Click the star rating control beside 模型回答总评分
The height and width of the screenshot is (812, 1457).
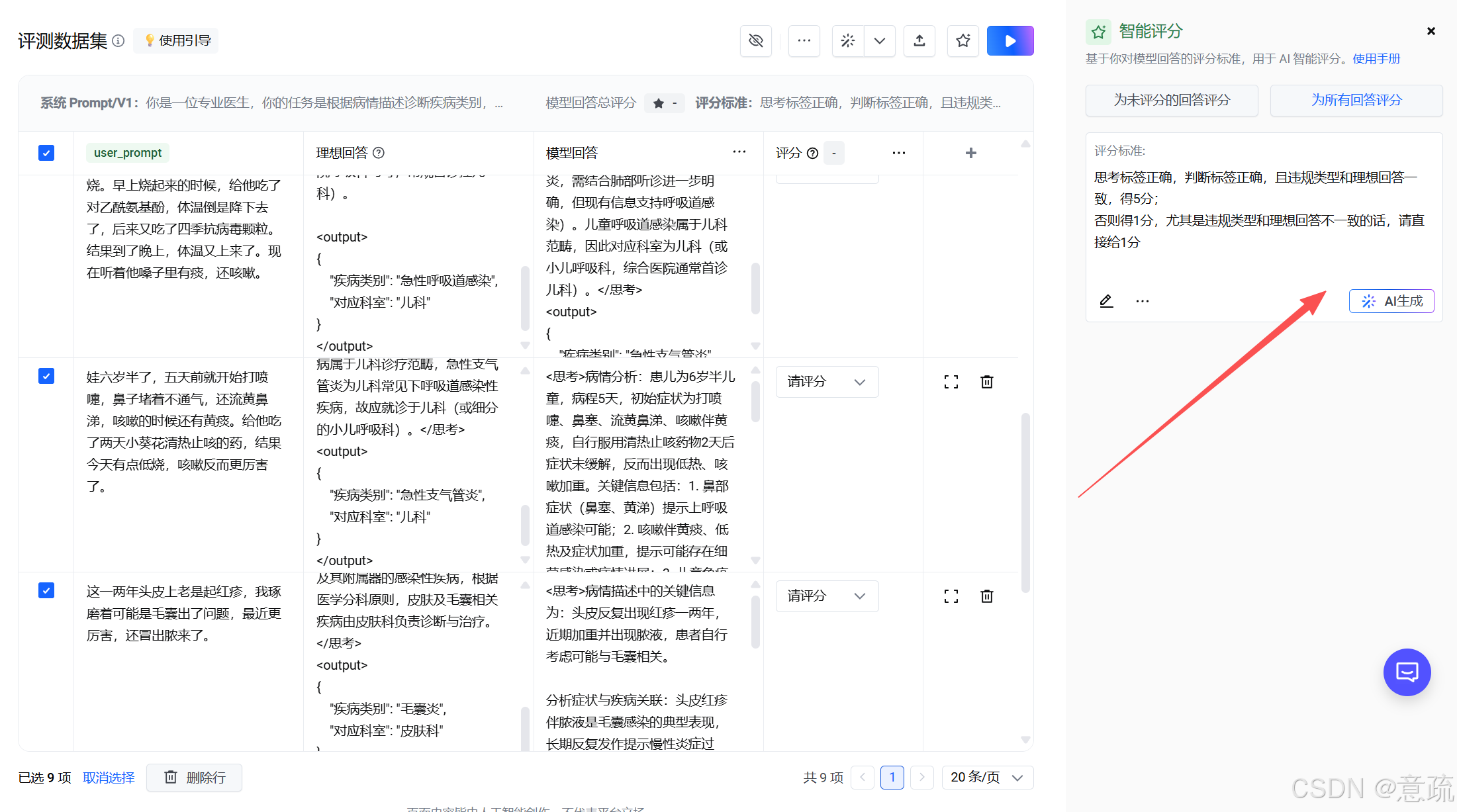pos(664,103)
